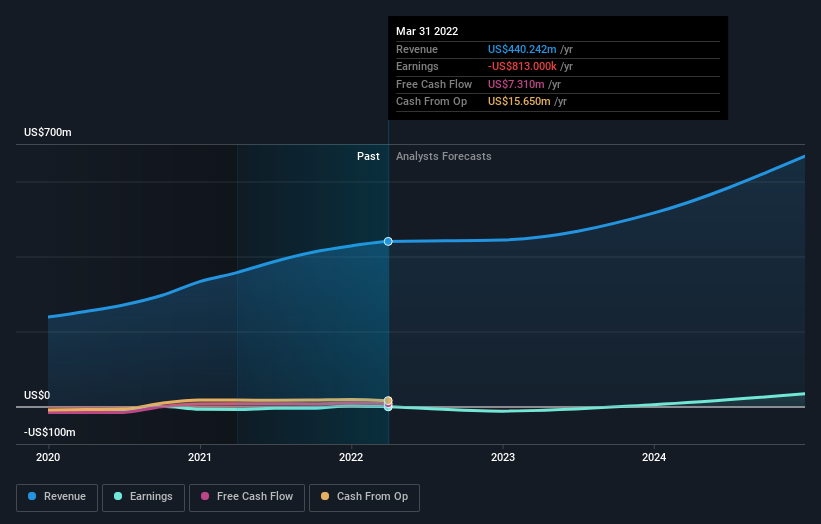Click the revenue data point marker at Mar 2022

click(x=388, y=241)
